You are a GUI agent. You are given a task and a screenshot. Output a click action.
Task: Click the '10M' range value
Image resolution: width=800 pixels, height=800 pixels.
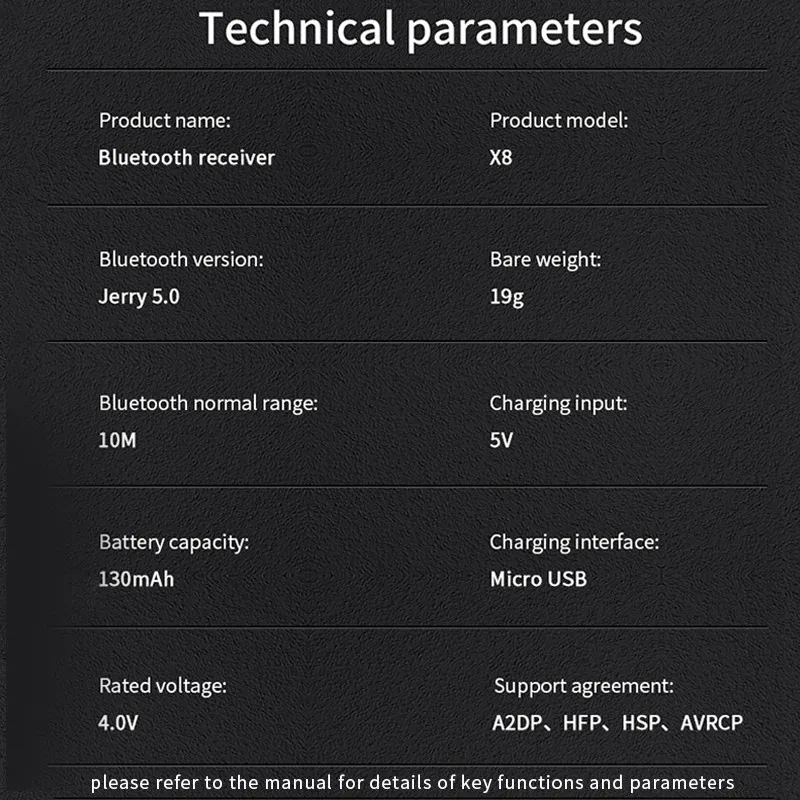(117, 440)
